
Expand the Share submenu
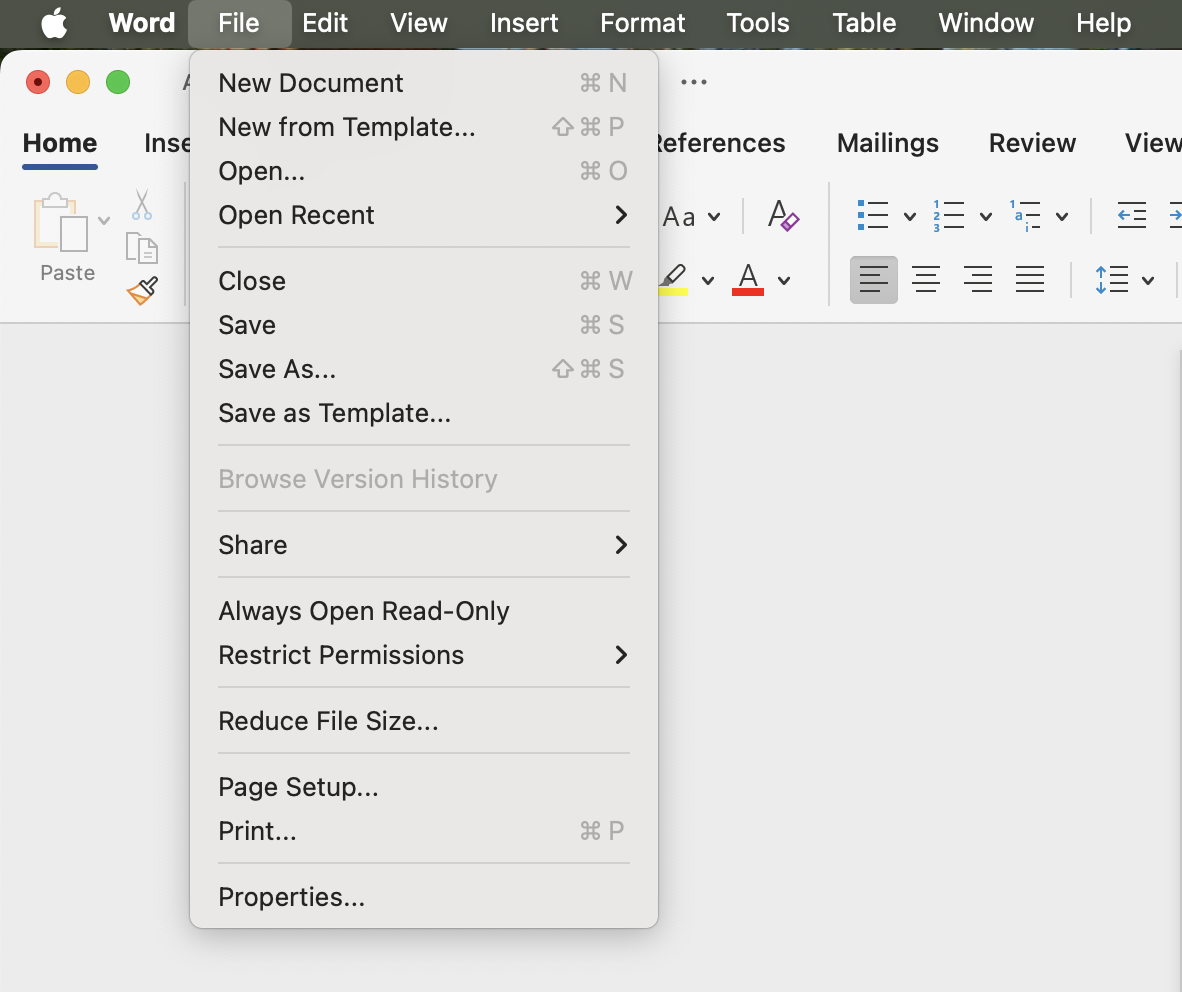424,545
